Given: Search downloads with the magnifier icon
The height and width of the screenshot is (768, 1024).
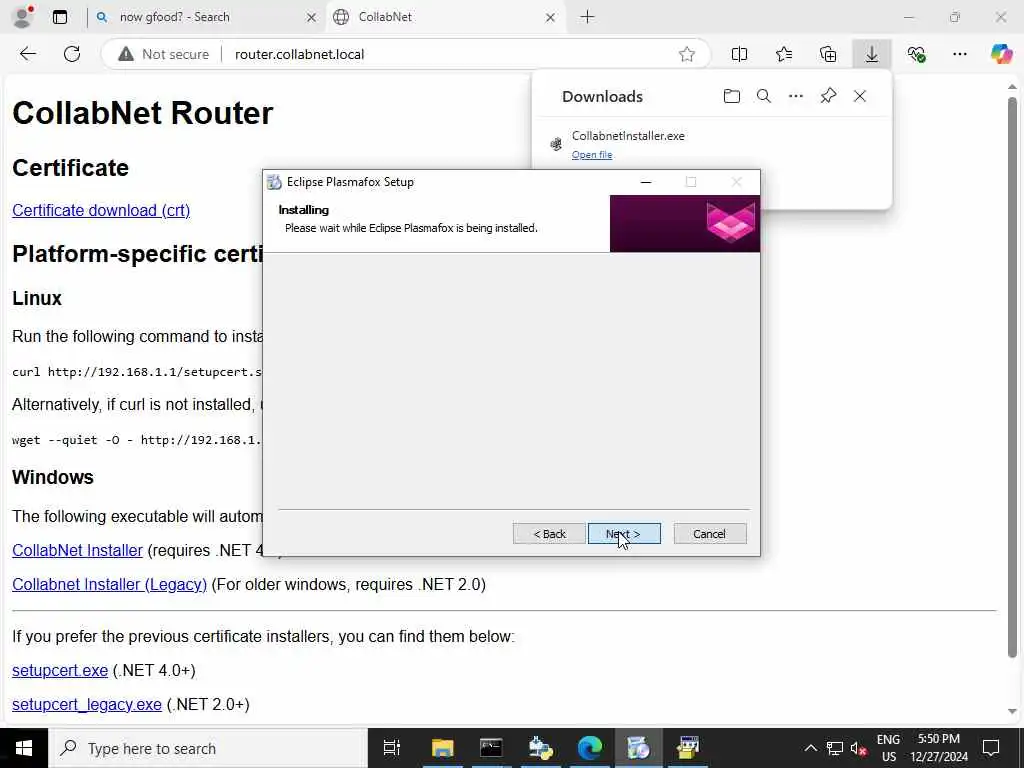Looking at the screenshot, I should tap(763, 97).
